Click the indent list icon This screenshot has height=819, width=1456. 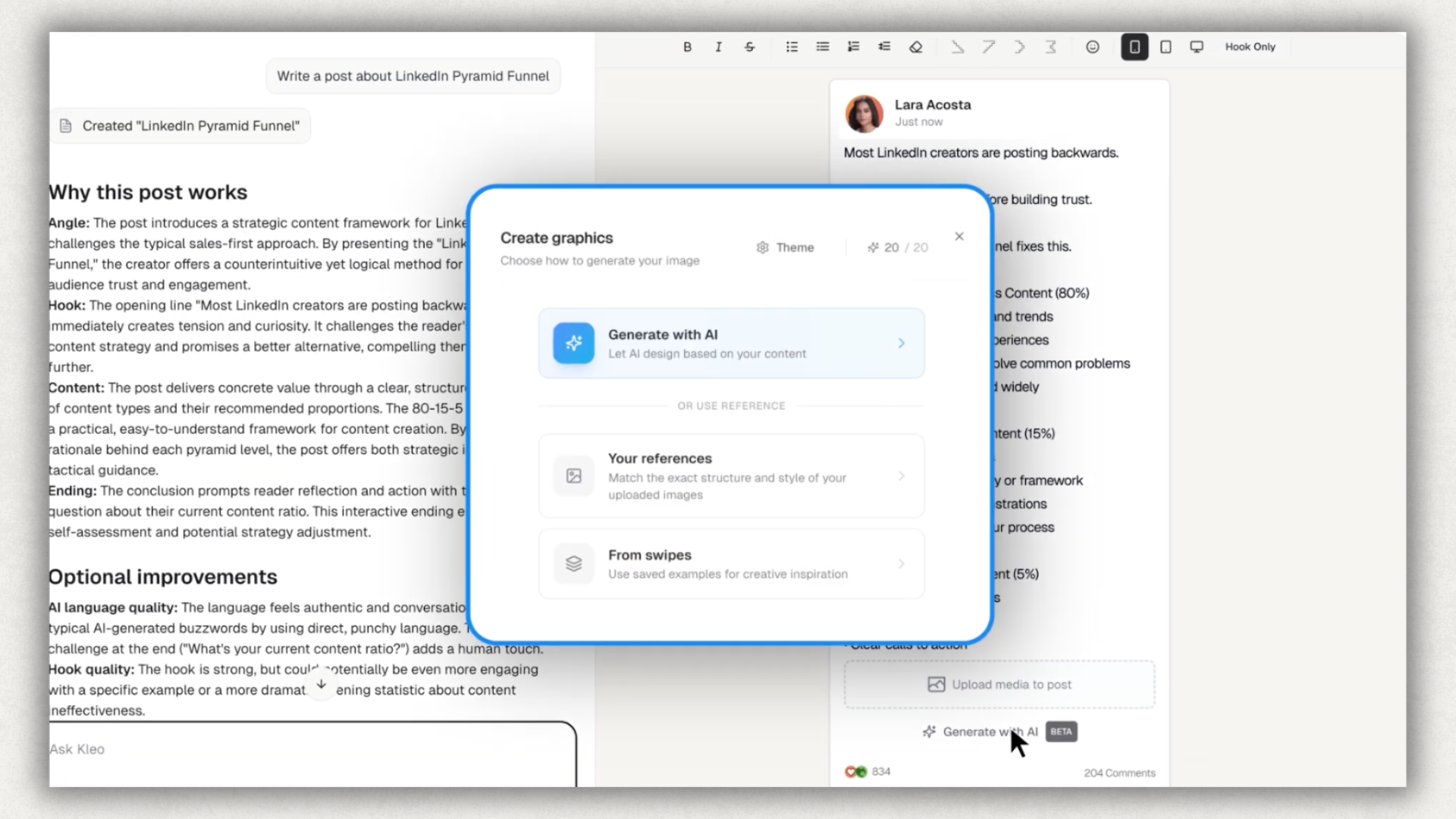(884, 47)
